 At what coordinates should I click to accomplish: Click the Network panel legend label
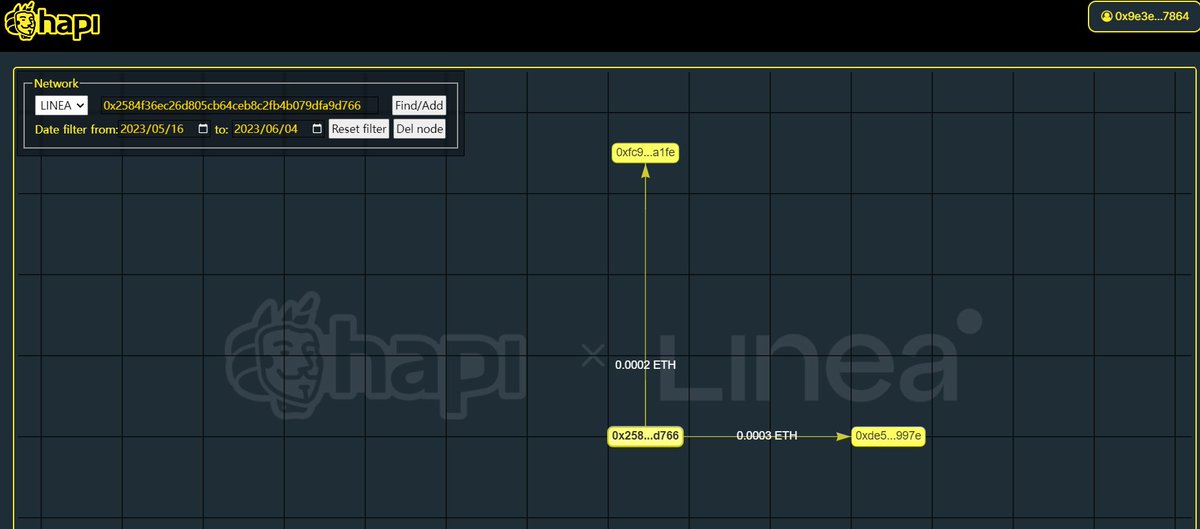coord(56,83)
